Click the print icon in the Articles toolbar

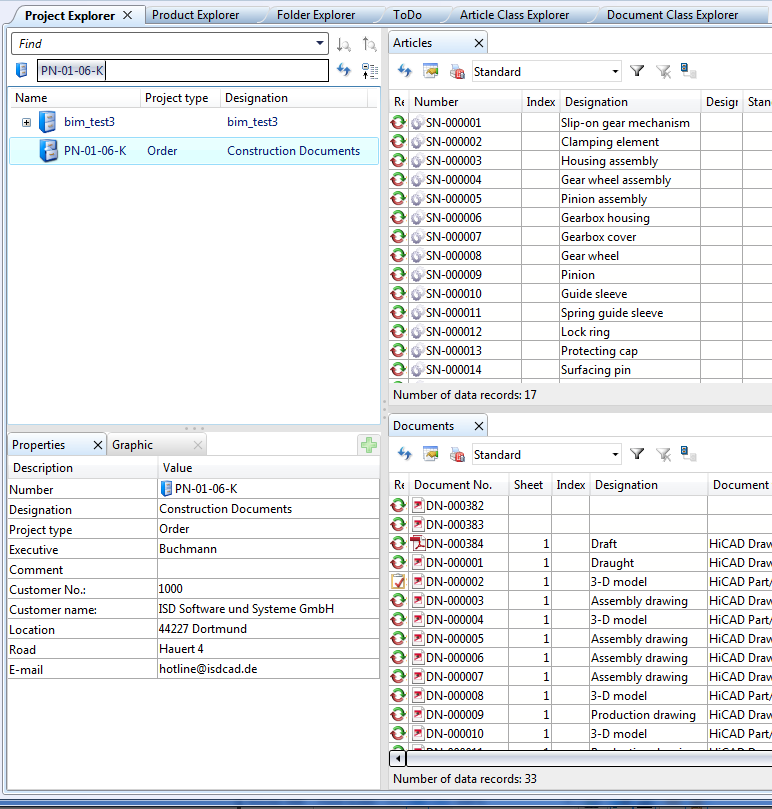pyautogui.click(x=457, y=71)
